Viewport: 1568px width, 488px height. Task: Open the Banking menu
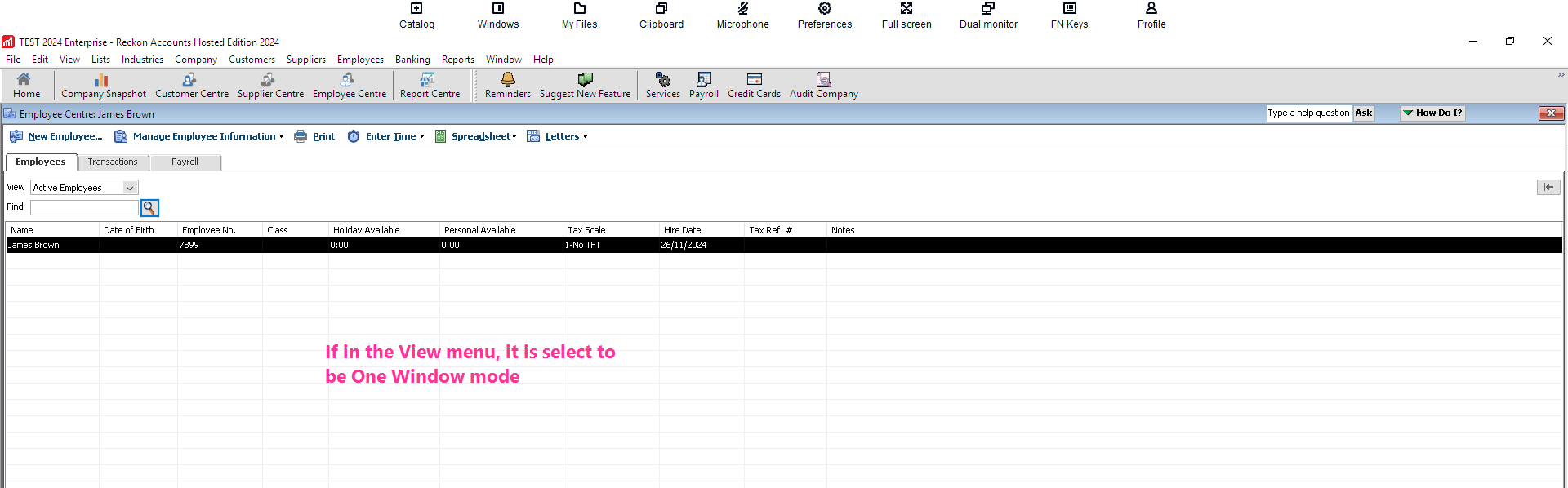pyautogui.click(x=412, y=60)
